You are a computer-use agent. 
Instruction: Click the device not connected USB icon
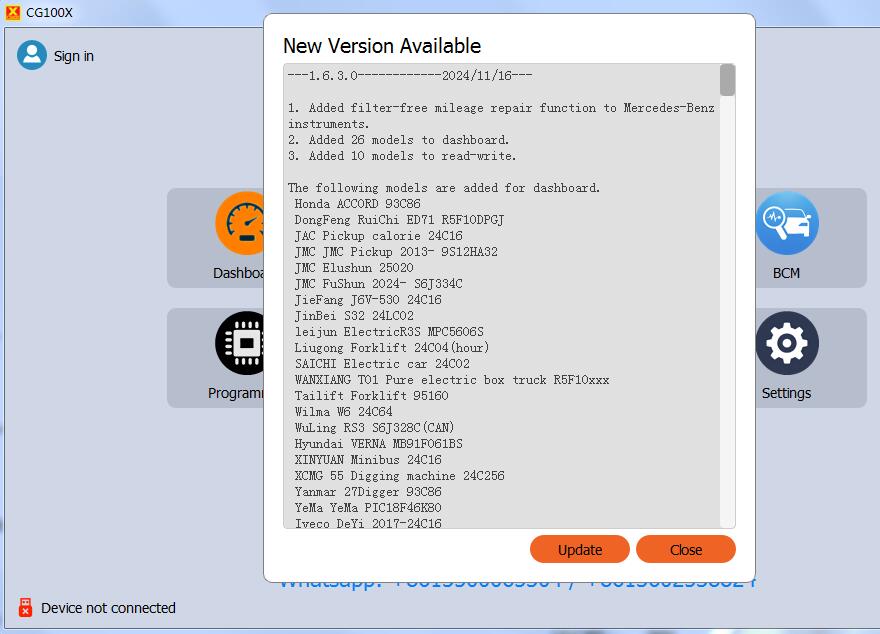25,607
